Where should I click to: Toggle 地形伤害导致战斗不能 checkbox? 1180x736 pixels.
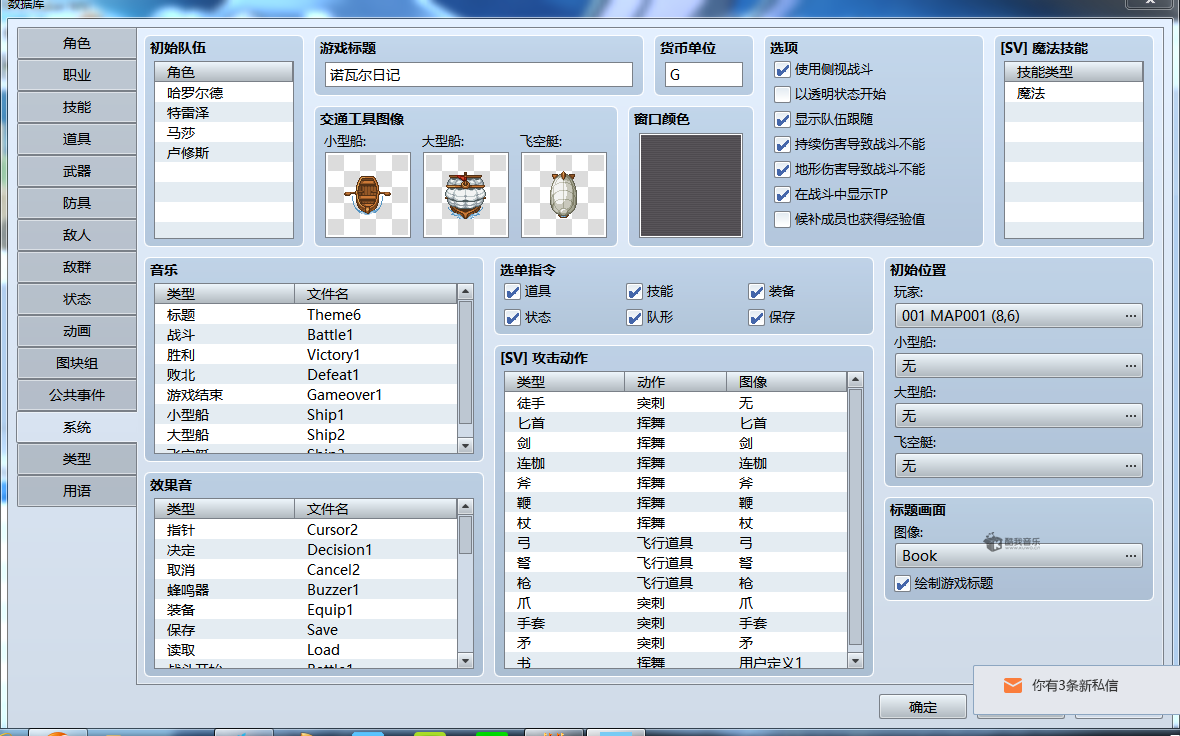[783, 169]
